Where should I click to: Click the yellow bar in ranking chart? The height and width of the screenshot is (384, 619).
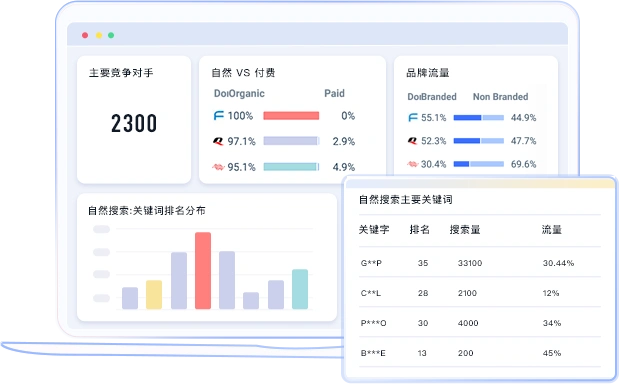pos(154,294)
